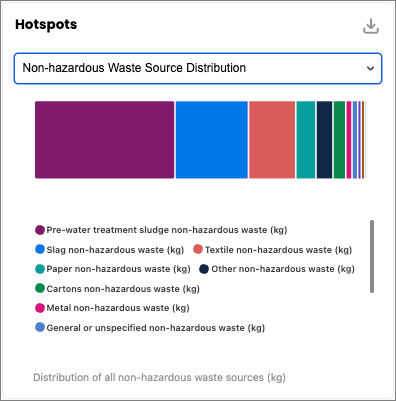Toggle Cartons legend green dot
Screen dimensions: 396x401
click(40, 288)
